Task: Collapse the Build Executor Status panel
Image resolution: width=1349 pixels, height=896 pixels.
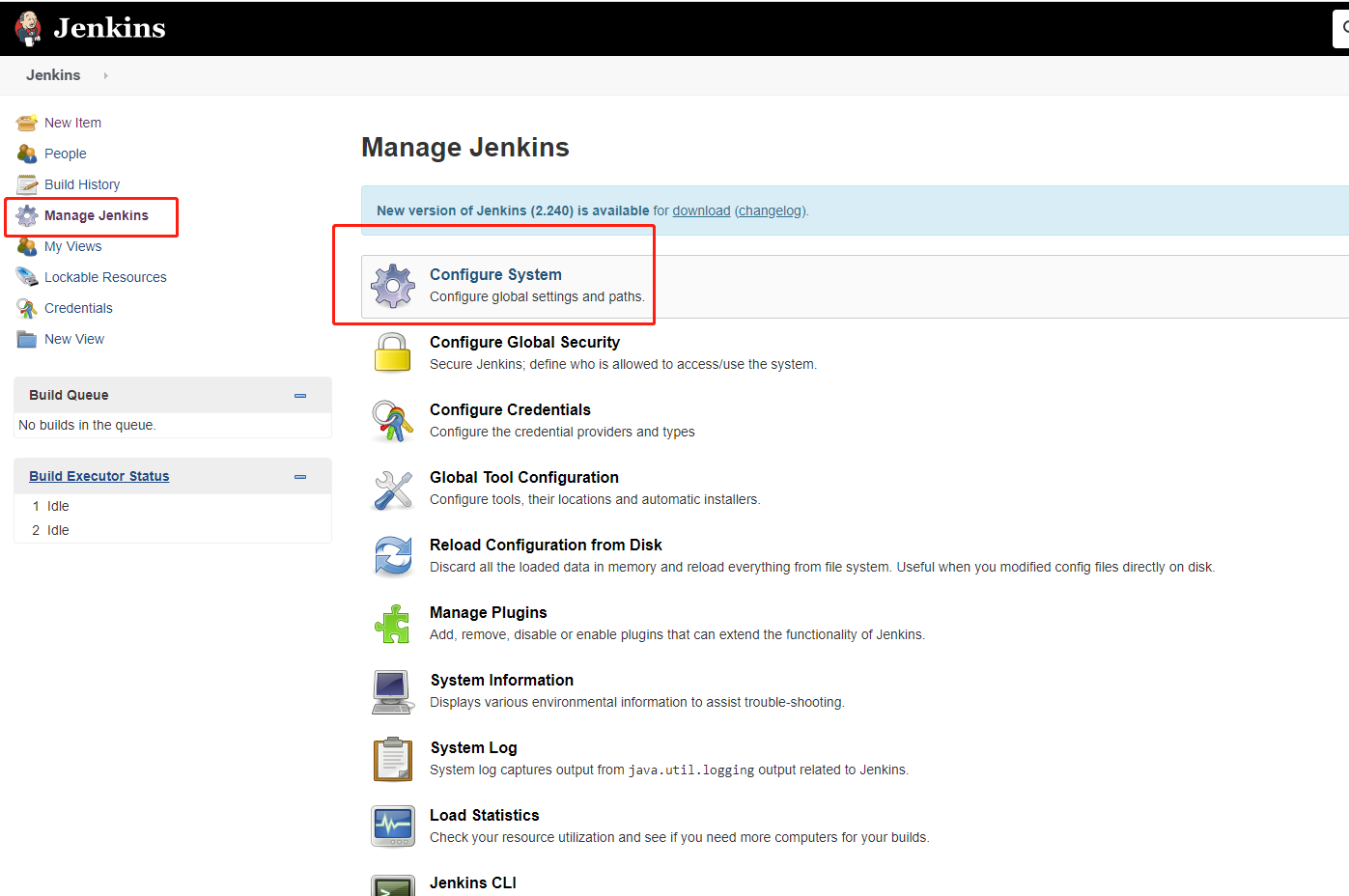Action: click(299, 476)
